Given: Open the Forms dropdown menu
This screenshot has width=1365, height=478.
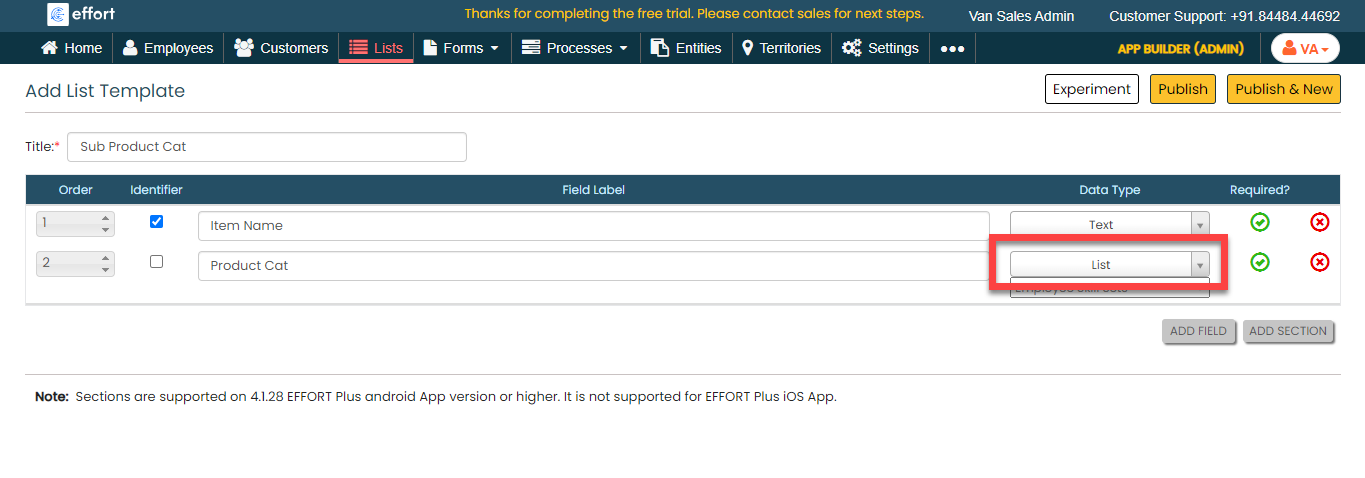Looking at the screenshot, I should (x=461, y=48).
